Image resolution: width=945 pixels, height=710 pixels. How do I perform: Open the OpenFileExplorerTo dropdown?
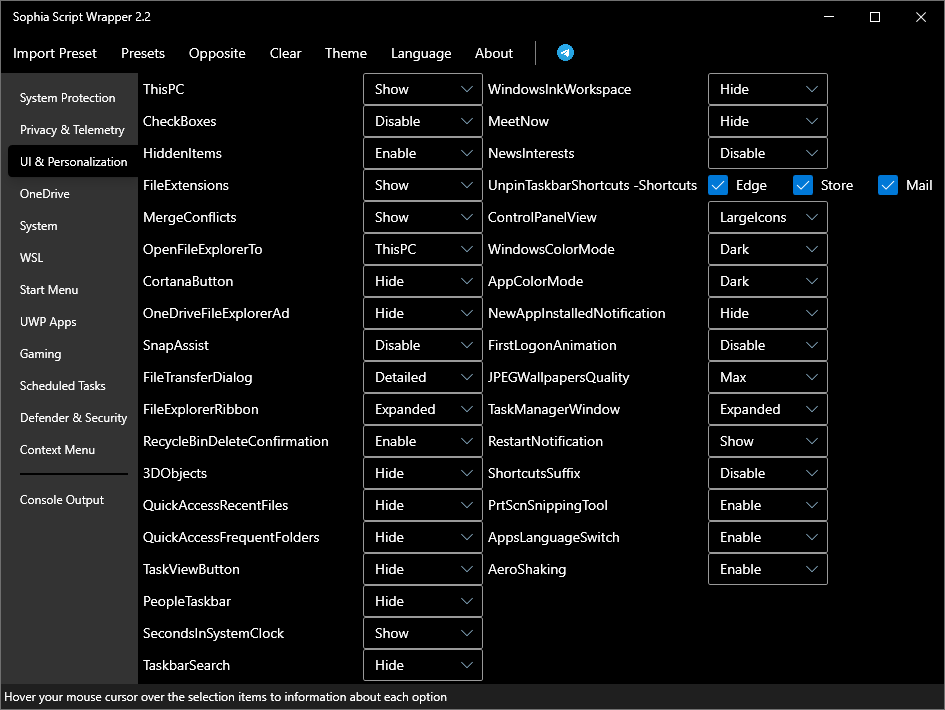422,249
